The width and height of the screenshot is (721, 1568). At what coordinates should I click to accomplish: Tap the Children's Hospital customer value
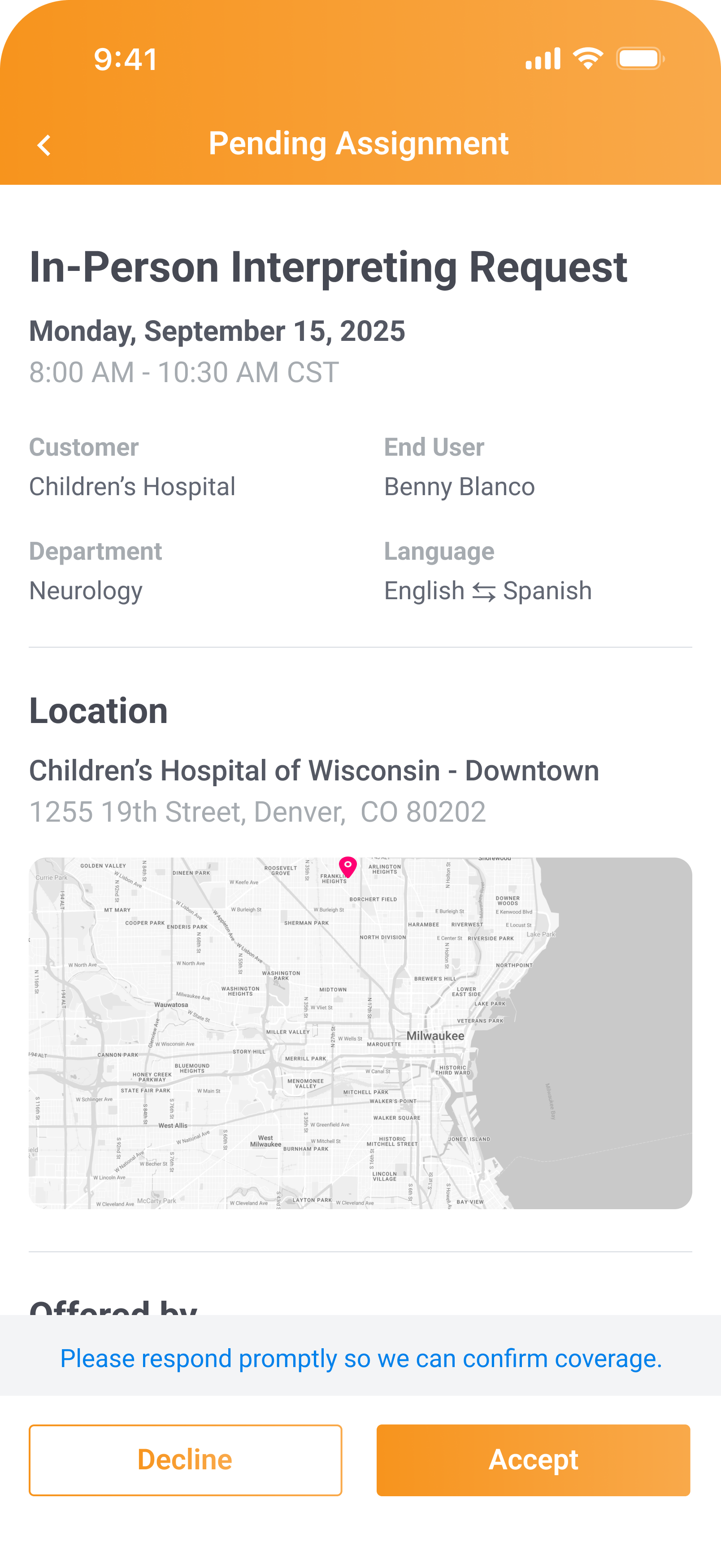[132, 487]
